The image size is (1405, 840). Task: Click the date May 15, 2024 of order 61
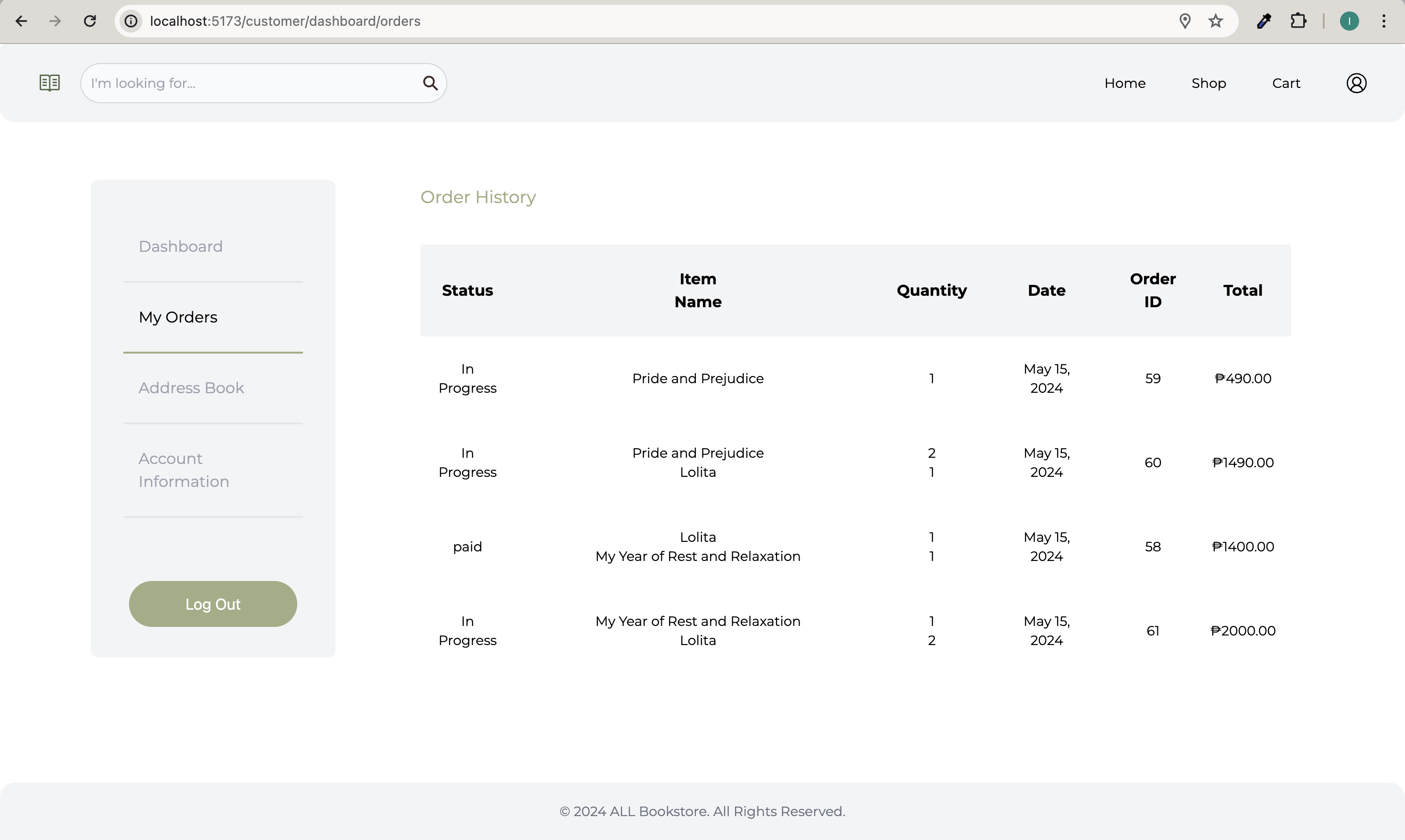point(1047,631)
